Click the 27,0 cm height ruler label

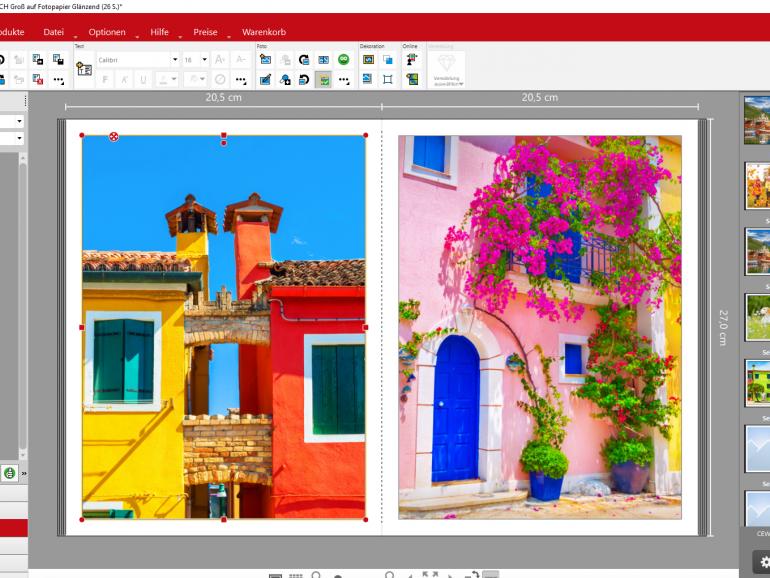click(x=723, y=328)
